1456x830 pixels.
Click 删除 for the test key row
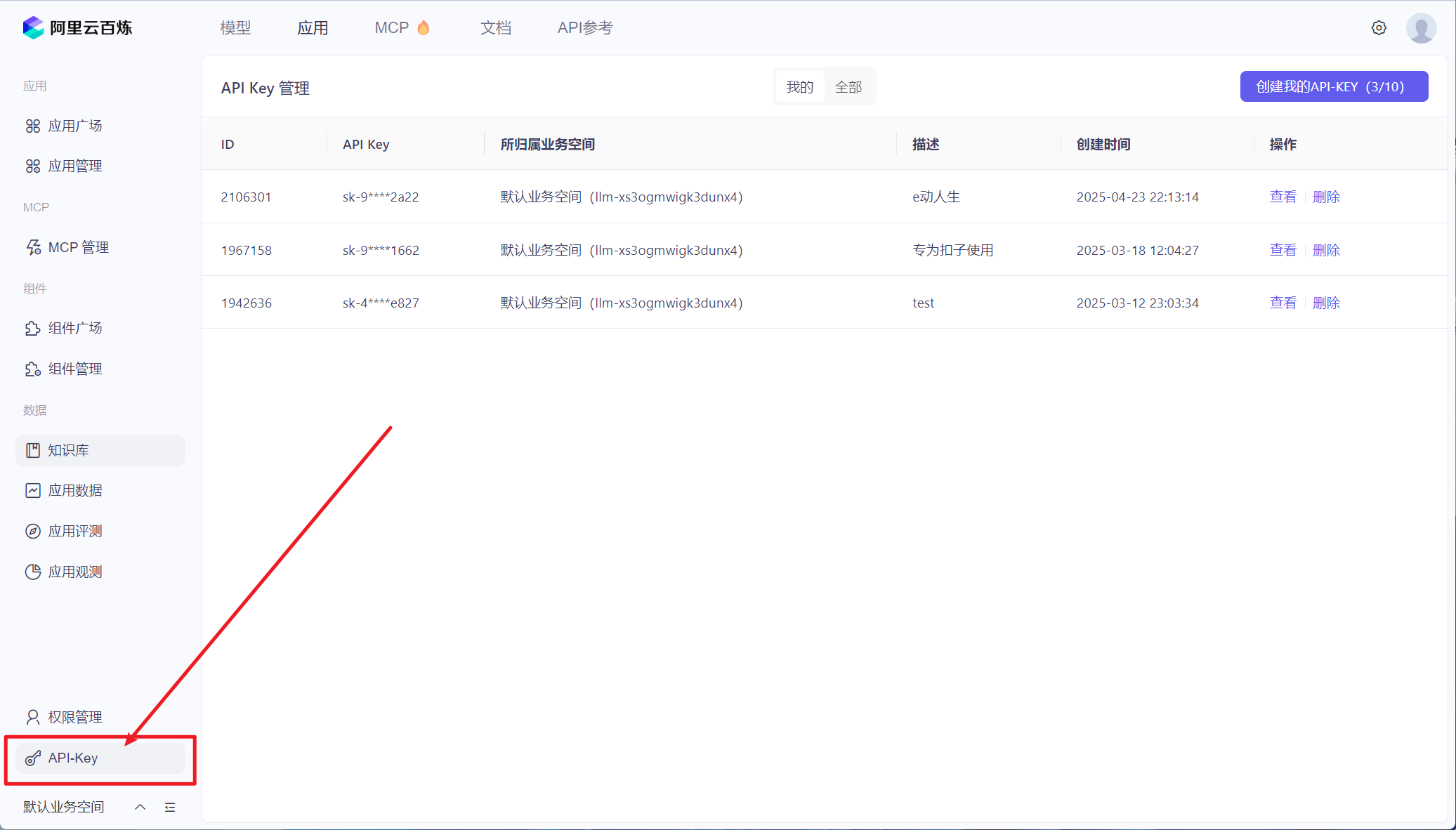click(x=1326, y=303)
